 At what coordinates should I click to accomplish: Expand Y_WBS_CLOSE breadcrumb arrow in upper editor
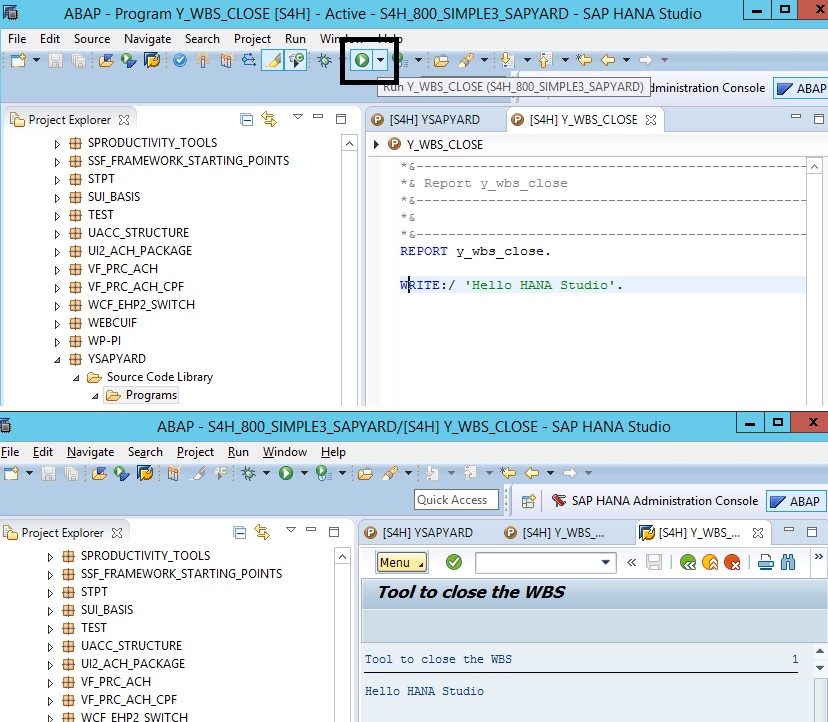[376, 144]
